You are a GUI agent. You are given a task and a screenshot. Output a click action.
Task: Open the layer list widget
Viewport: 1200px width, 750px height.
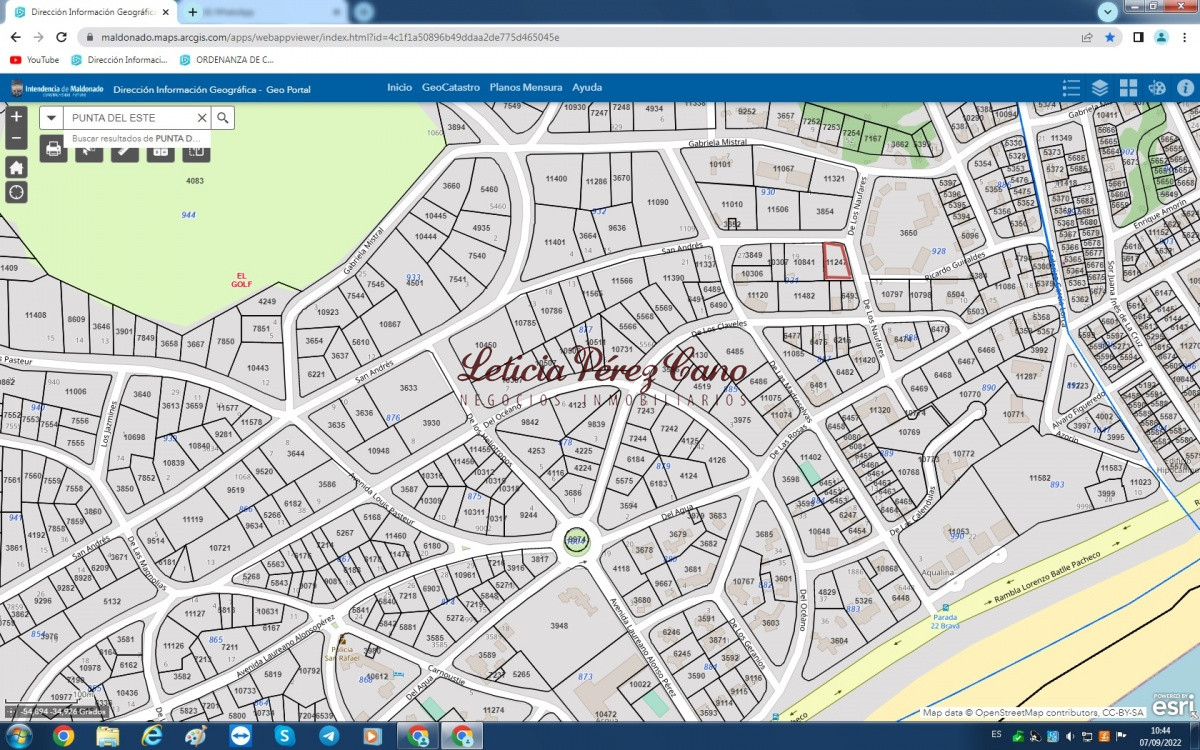pyautogui.click(x=1100, y=88)
